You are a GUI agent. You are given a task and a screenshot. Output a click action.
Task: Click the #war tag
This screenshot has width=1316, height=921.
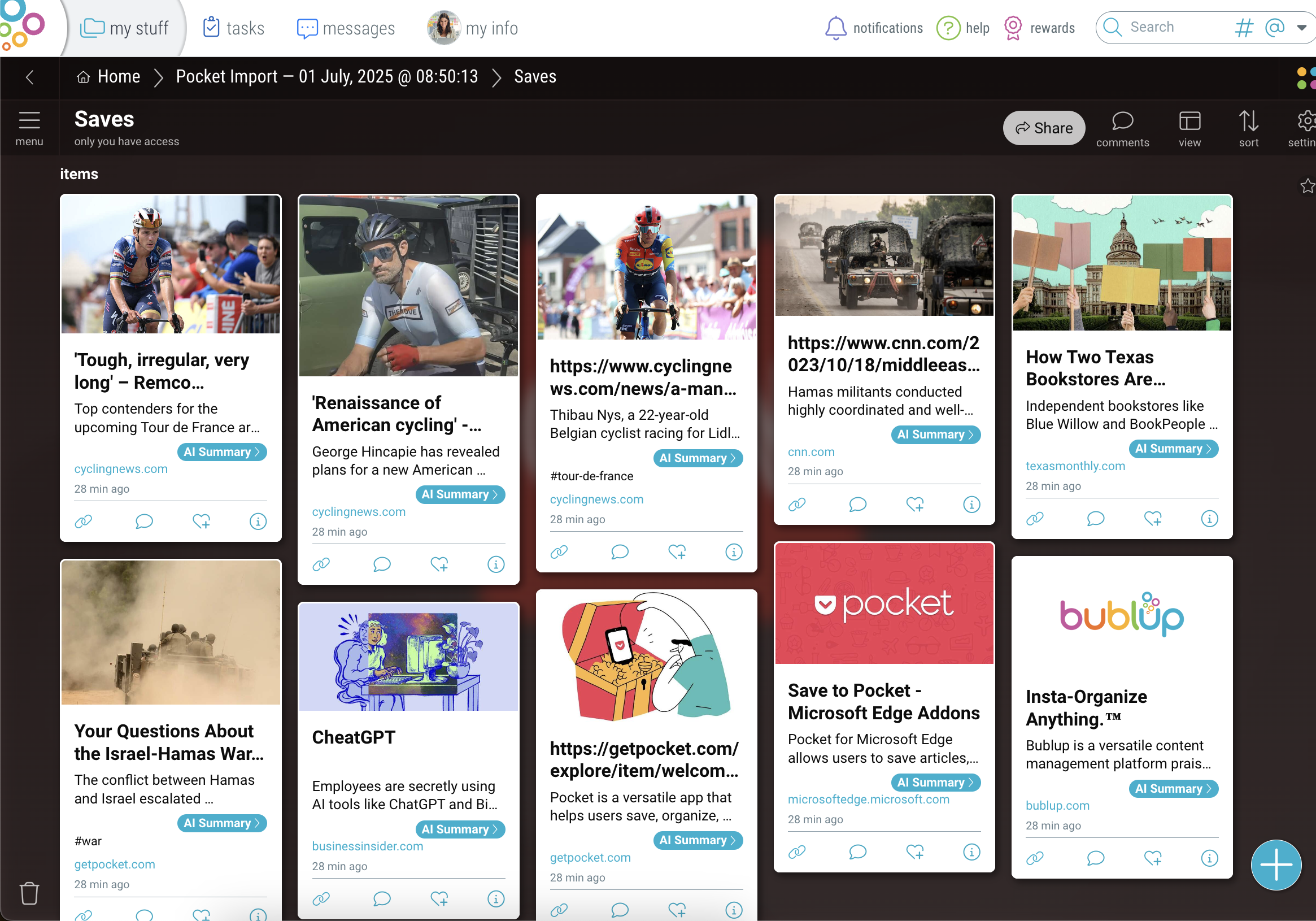click(88, 841)
